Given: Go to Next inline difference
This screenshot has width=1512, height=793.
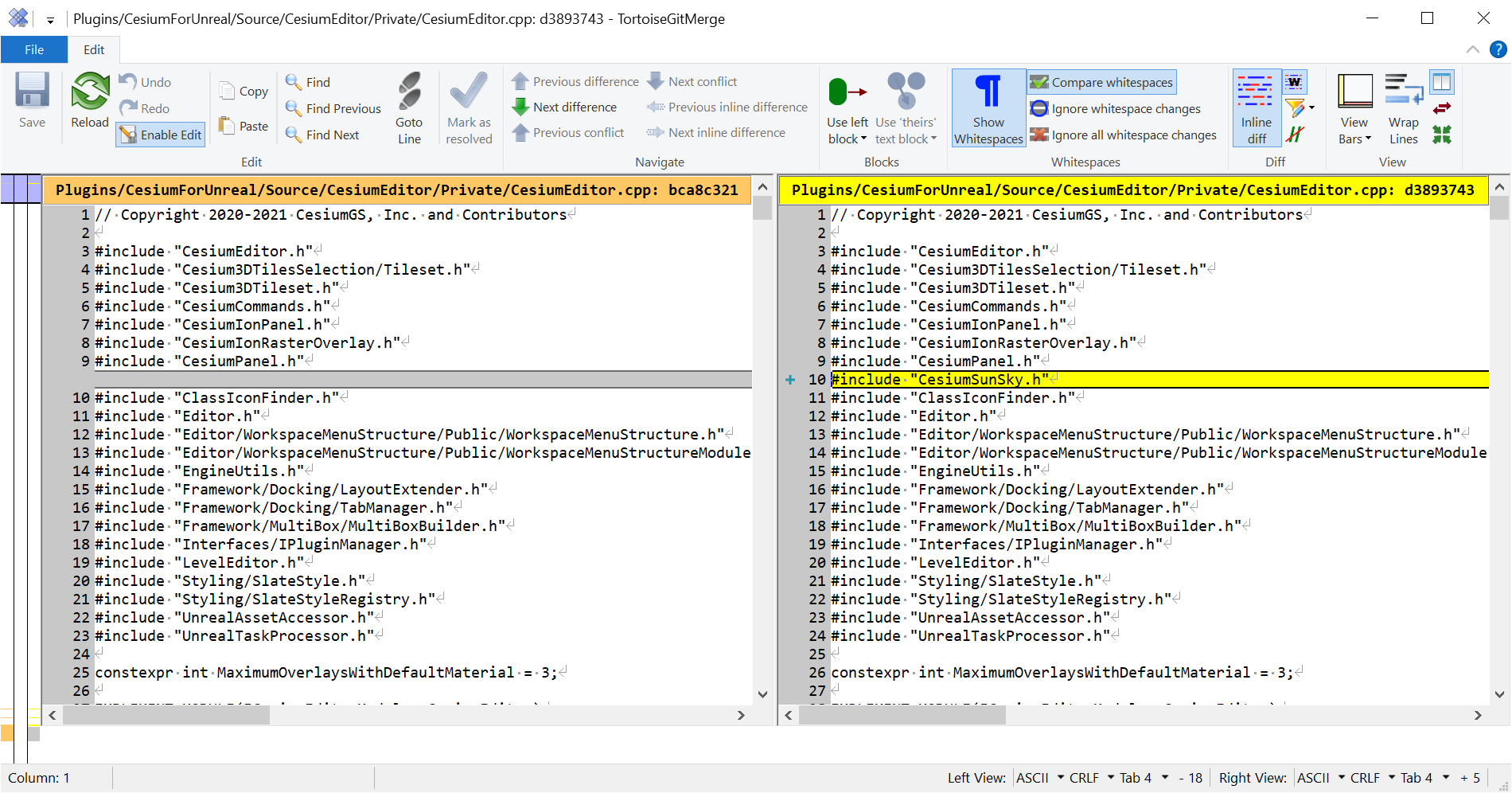Looking at the screenshot, I should pyautogui.click(x=715, y=132).
